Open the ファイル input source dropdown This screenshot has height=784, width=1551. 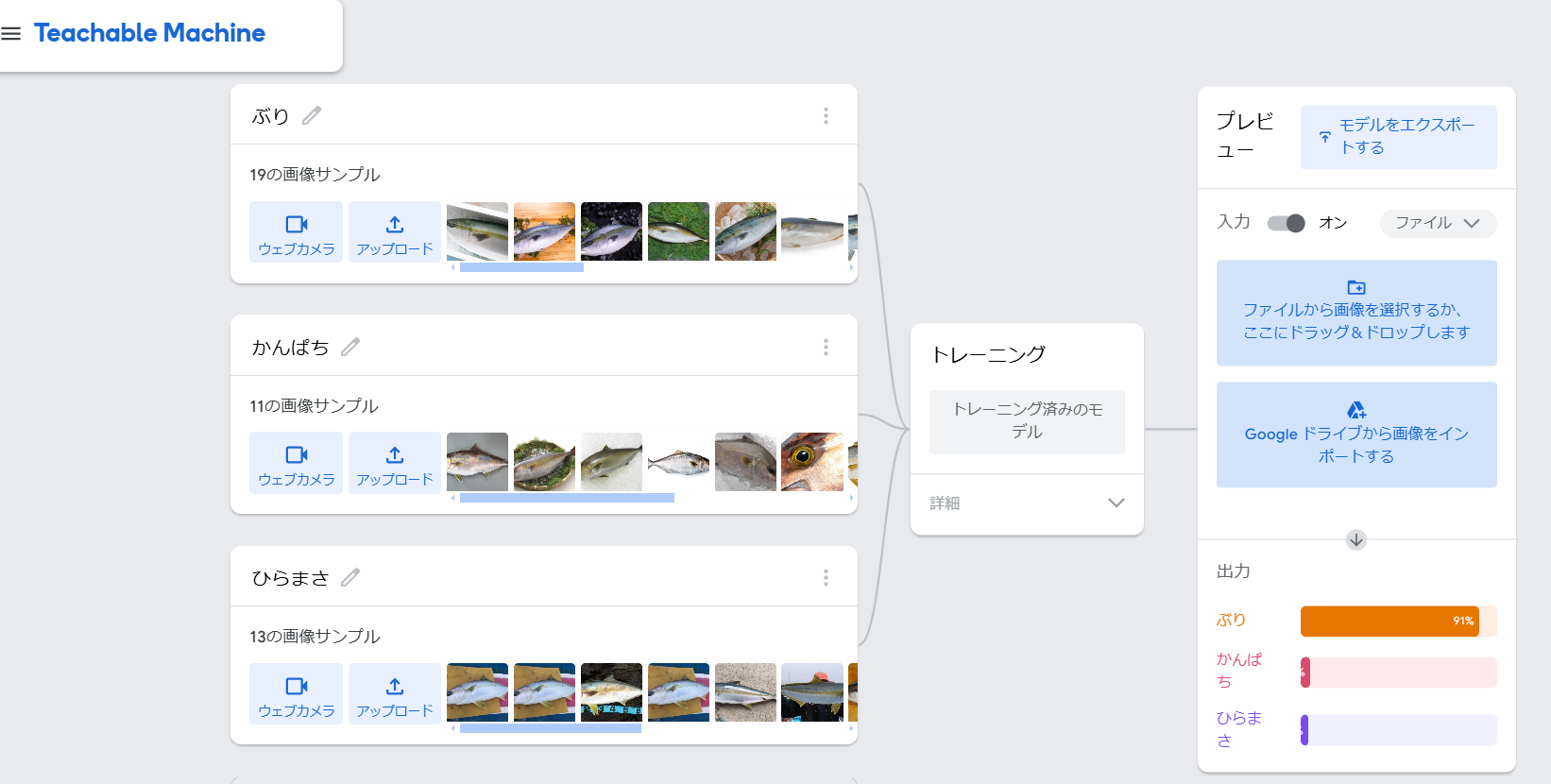coord(1438,223)
